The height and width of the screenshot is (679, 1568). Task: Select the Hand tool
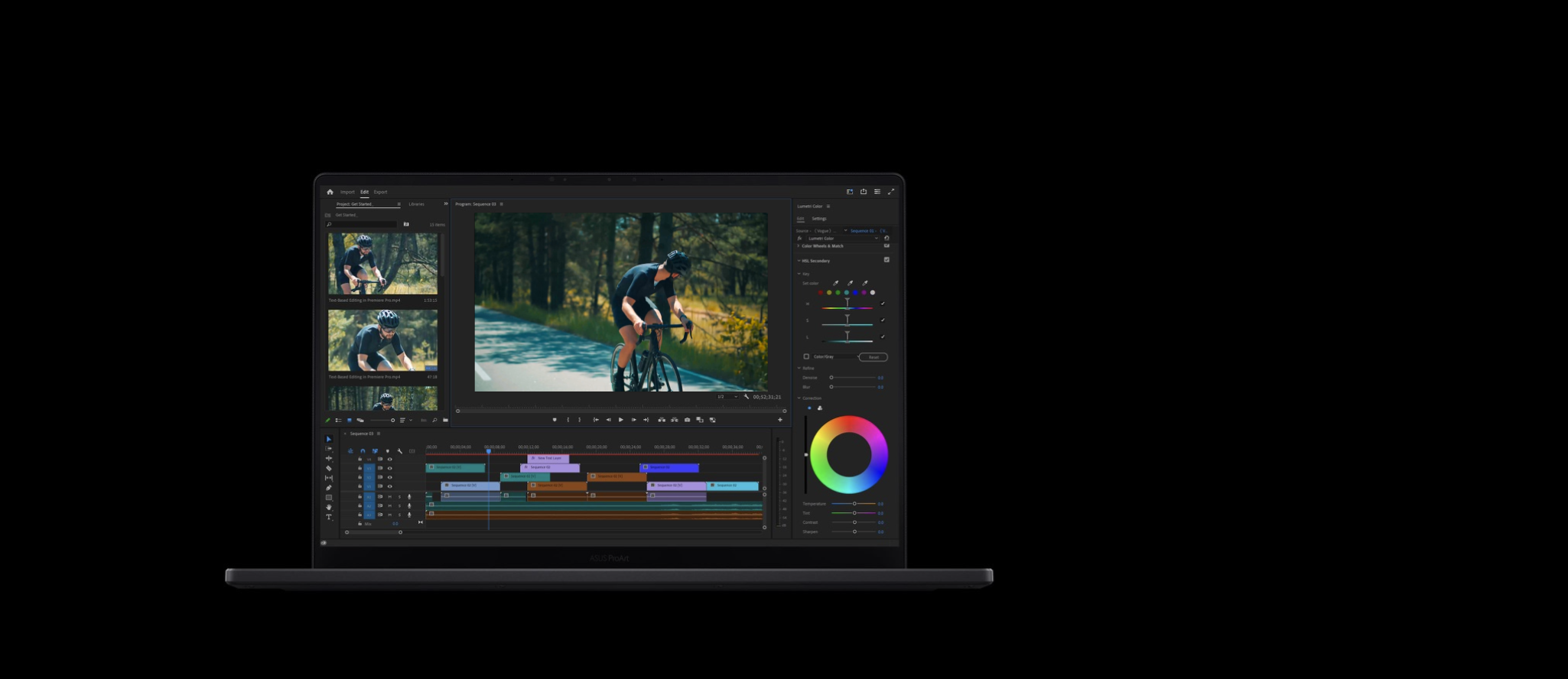[x=329, y=507]
